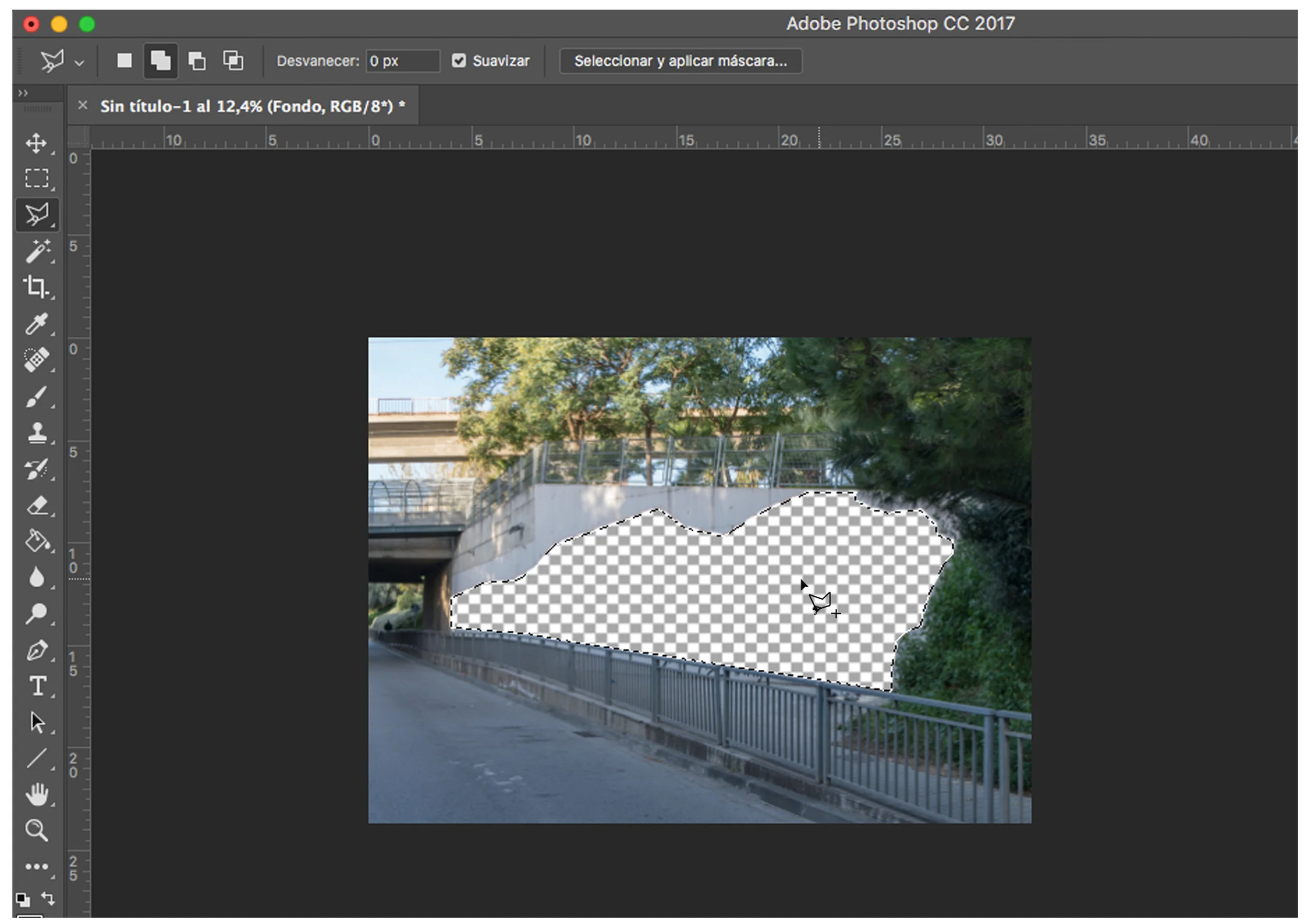Open the Edit Toolbar three-dots menu

tap(37, 866)
